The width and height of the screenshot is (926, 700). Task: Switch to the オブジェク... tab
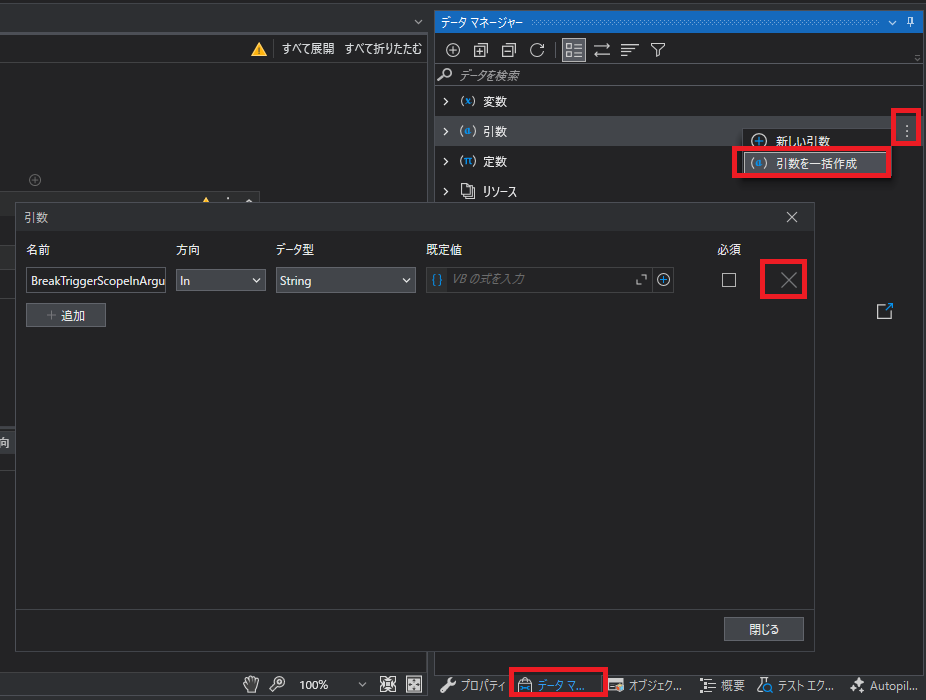click(x=645, y=685)
